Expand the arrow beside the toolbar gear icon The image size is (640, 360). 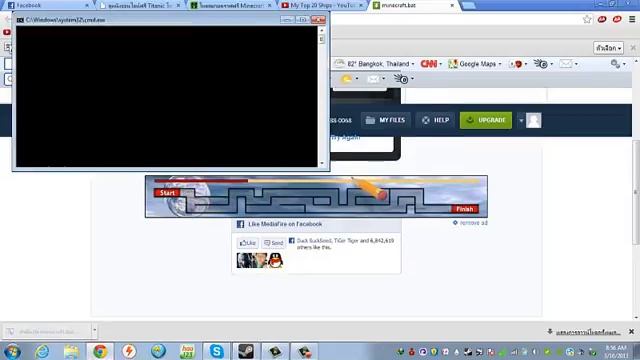tap(624, 64)
